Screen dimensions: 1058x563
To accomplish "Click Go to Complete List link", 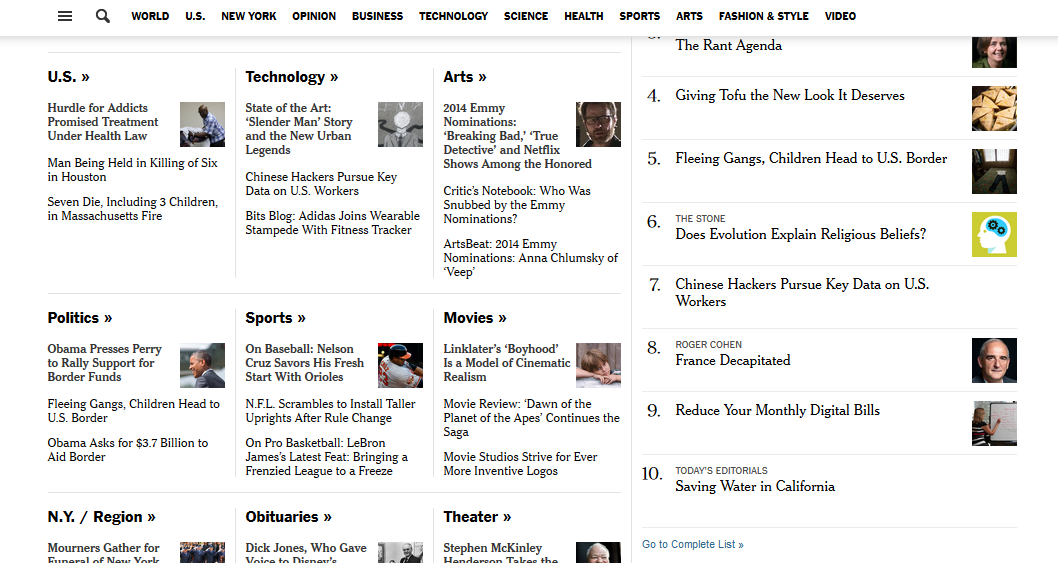I will (x=692, y=545).
